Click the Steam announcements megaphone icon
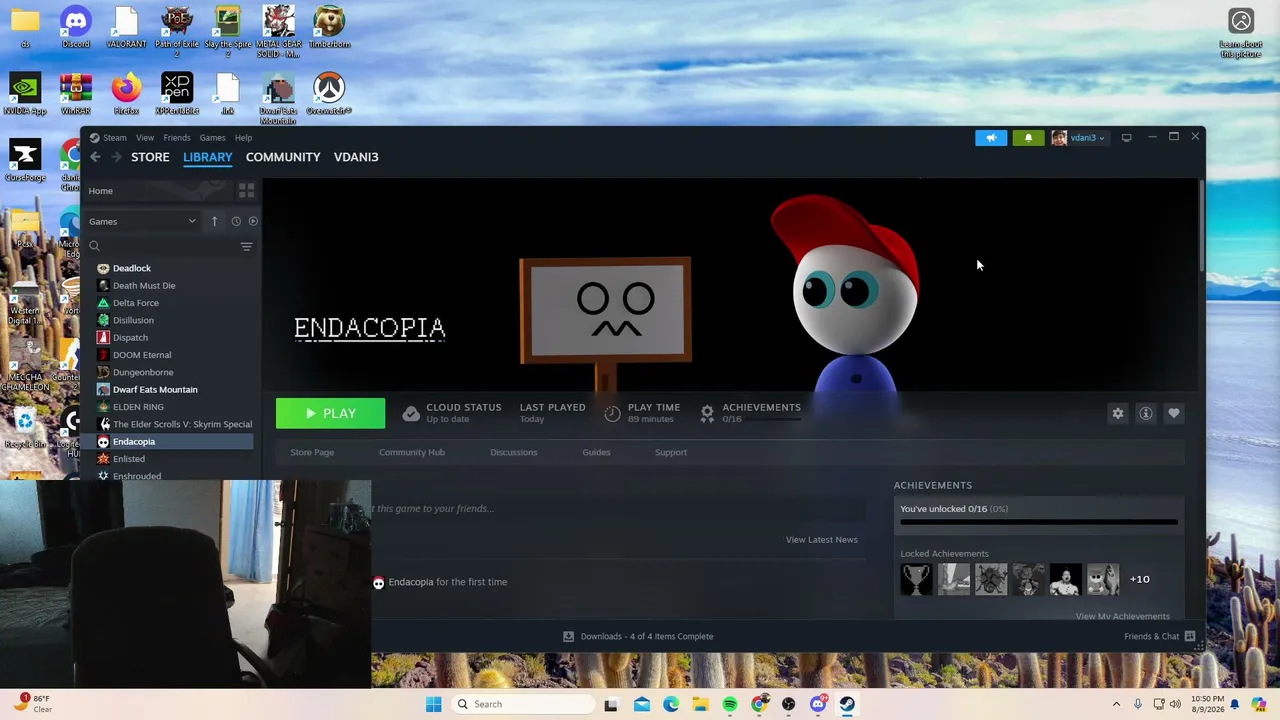Viewport: 1280px width, 720px height. tap(991, 138)
